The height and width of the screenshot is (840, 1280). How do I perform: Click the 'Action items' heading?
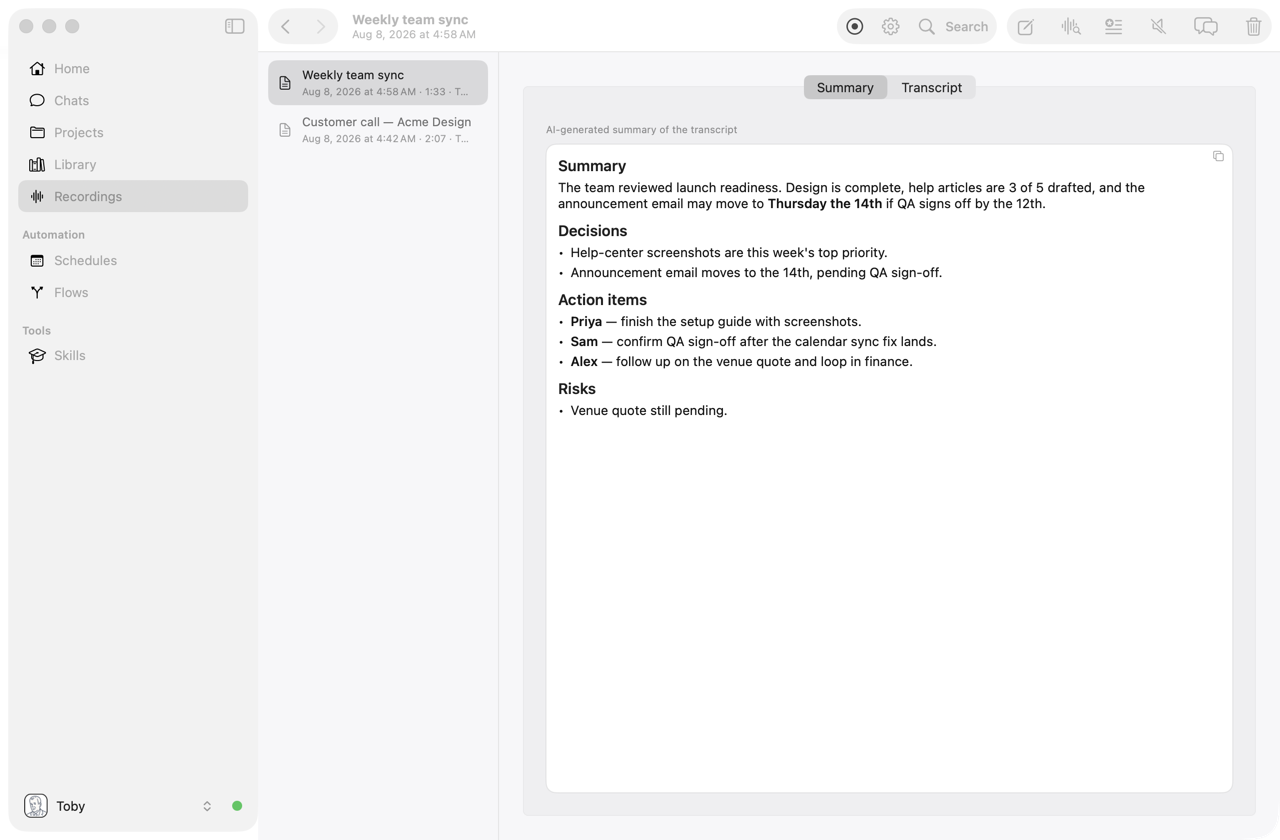603,300
